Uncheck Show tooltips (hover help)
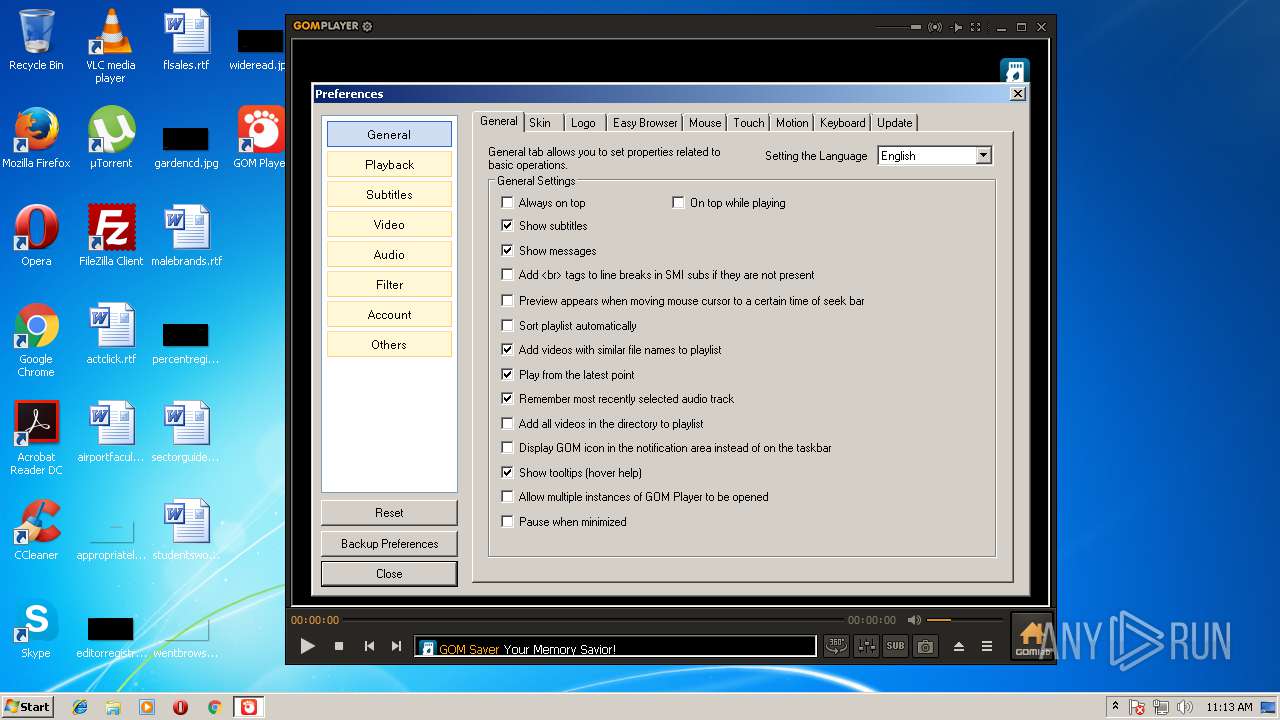 pos(507,473)
